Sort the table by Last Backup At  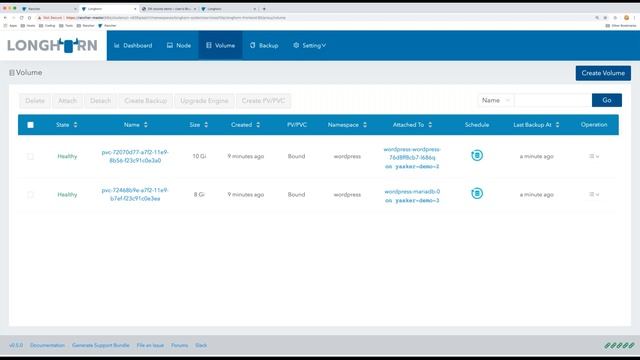tap(536, 125)
